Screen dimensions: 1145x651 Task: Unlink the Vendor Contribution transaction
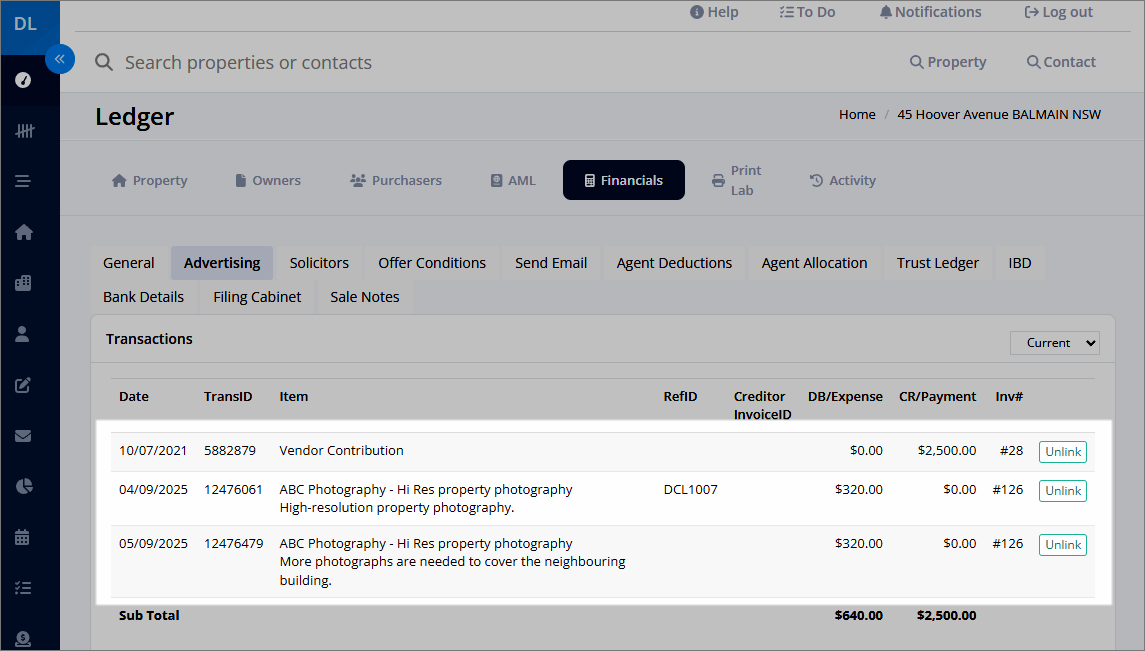click(x=1062, y=452)
